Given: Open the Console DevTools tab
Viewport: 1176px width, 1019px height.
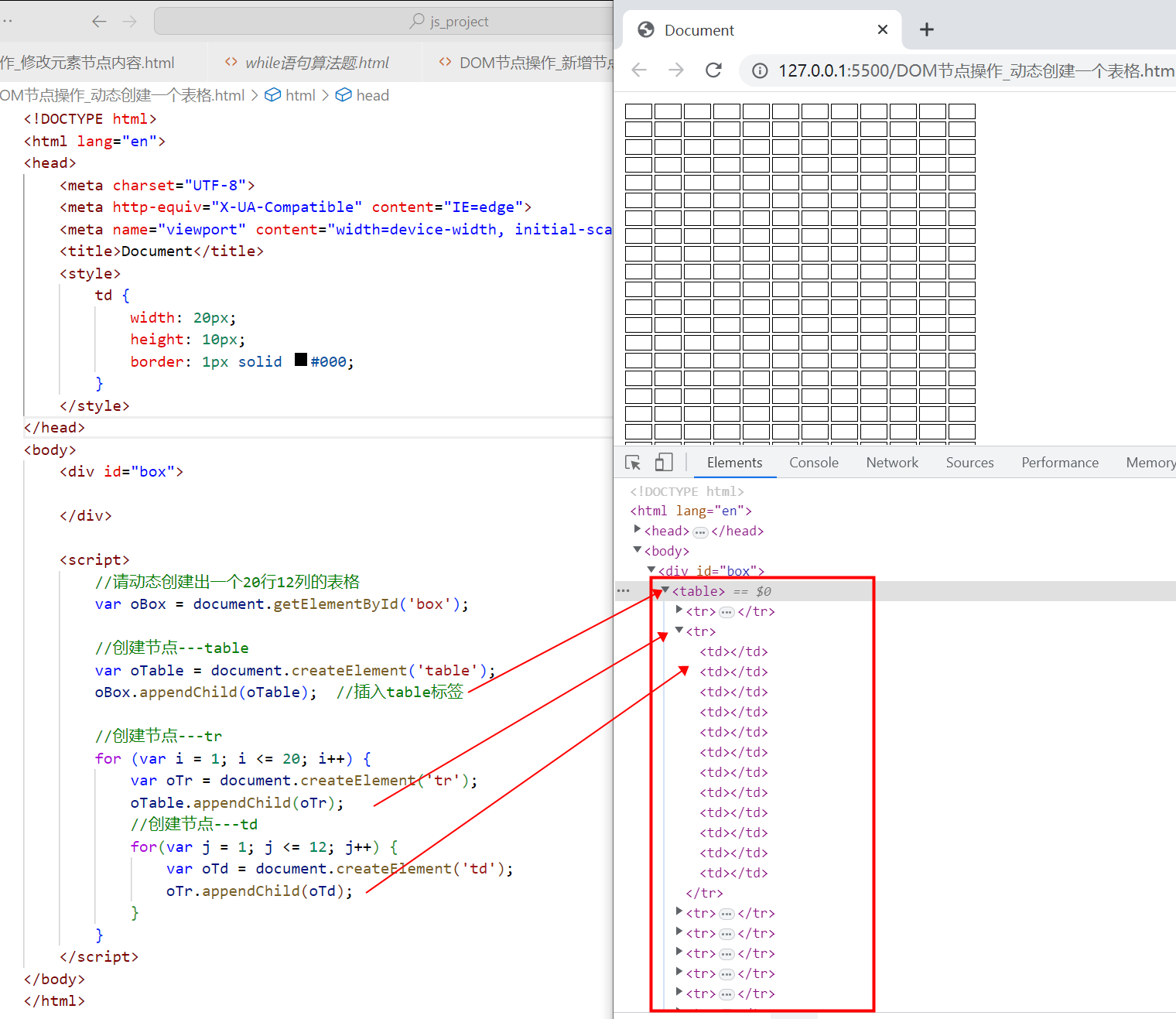Looking at the screenshot, I should 814,463.
